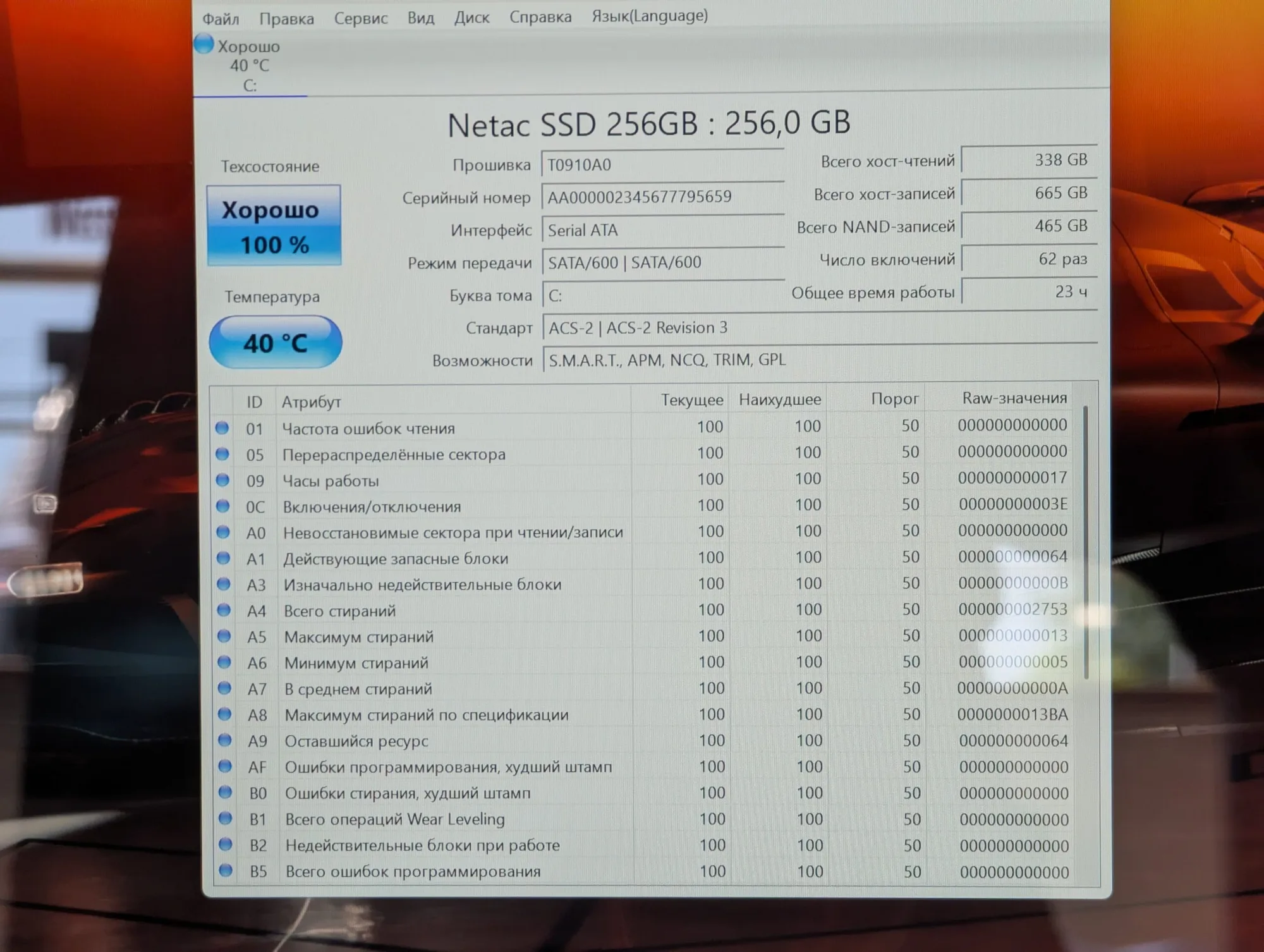Click the status orb for attribute A3
Viewport: 1264px width, 952px height.
click(x=224, y=583)
